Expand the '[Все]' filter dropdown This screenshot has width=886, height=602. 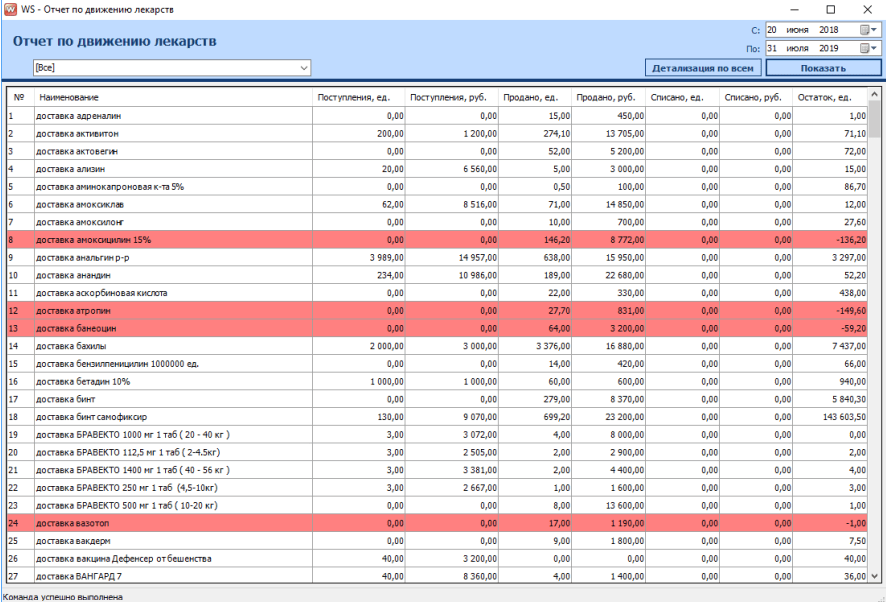point(304,68)
